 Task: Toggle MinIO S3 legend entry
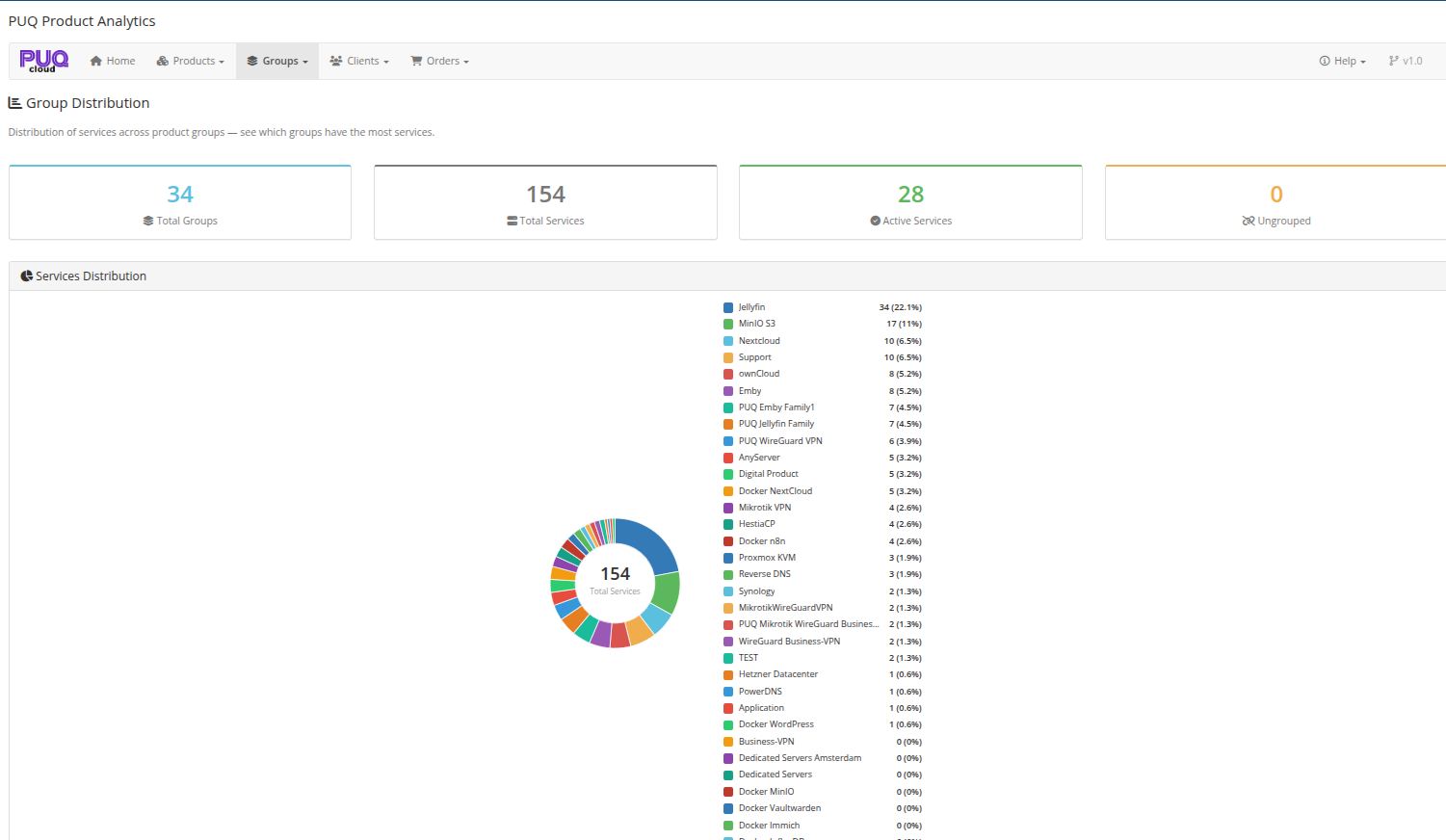(756, 324)
